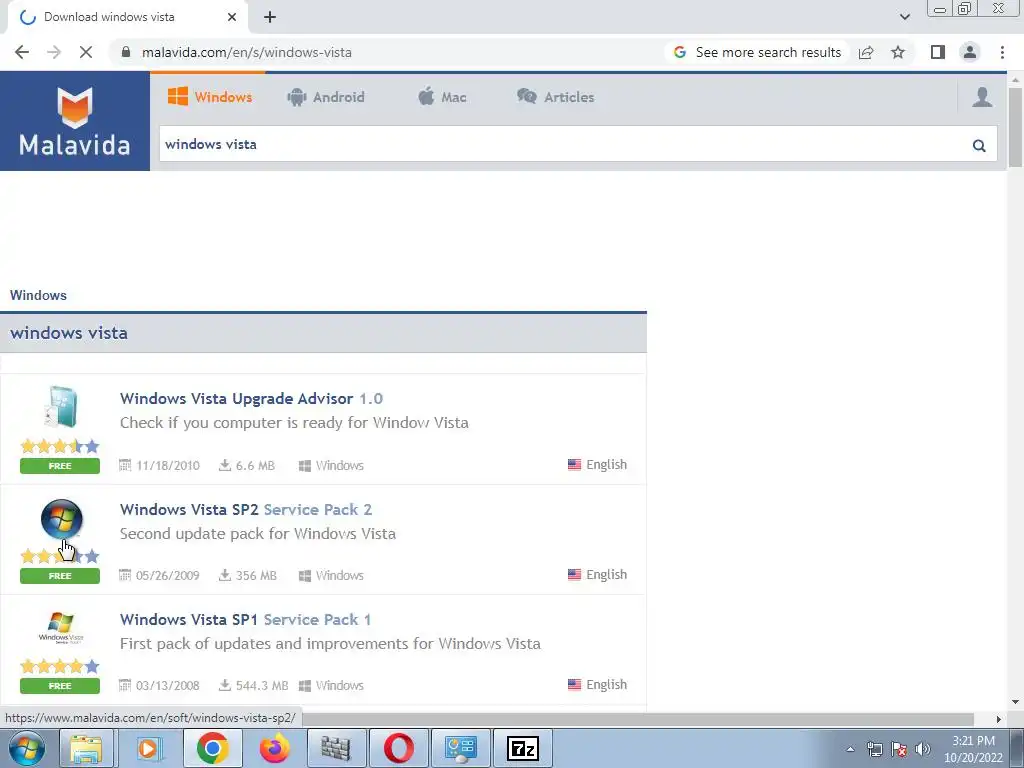1024x768 pixels.
Task: Click the Action Center flag icon
Action: pyautogui.click(x=899, y=749)
